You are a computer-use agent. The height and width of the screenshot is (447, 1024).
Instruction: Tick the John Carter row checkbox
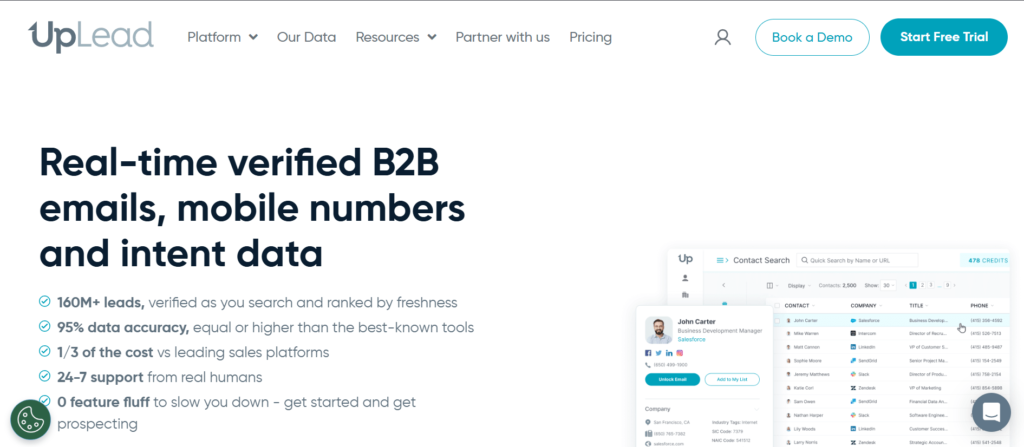(777, 320)
